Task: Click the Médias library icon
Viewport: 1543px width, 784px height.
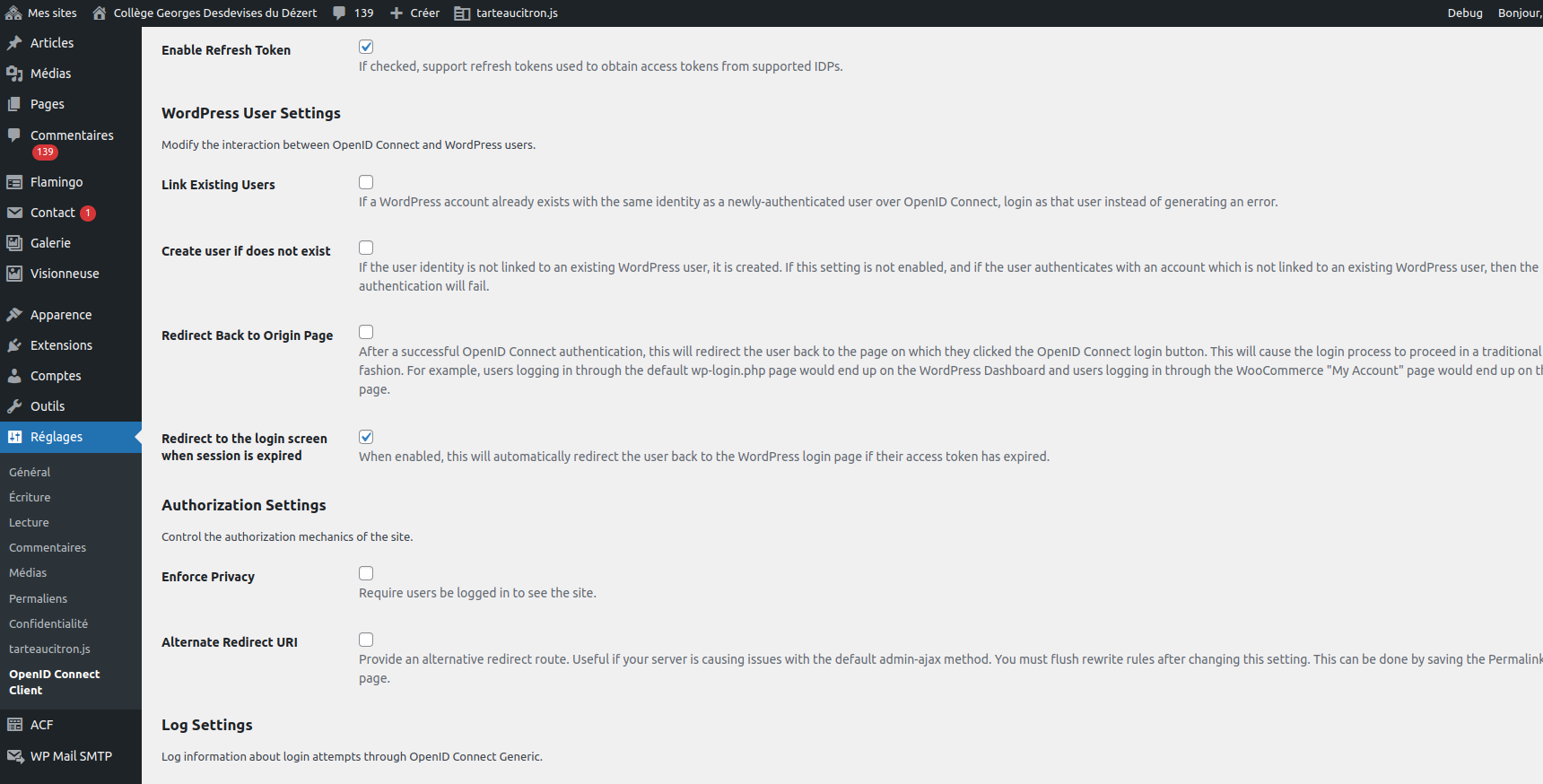Action: [14, 74]
